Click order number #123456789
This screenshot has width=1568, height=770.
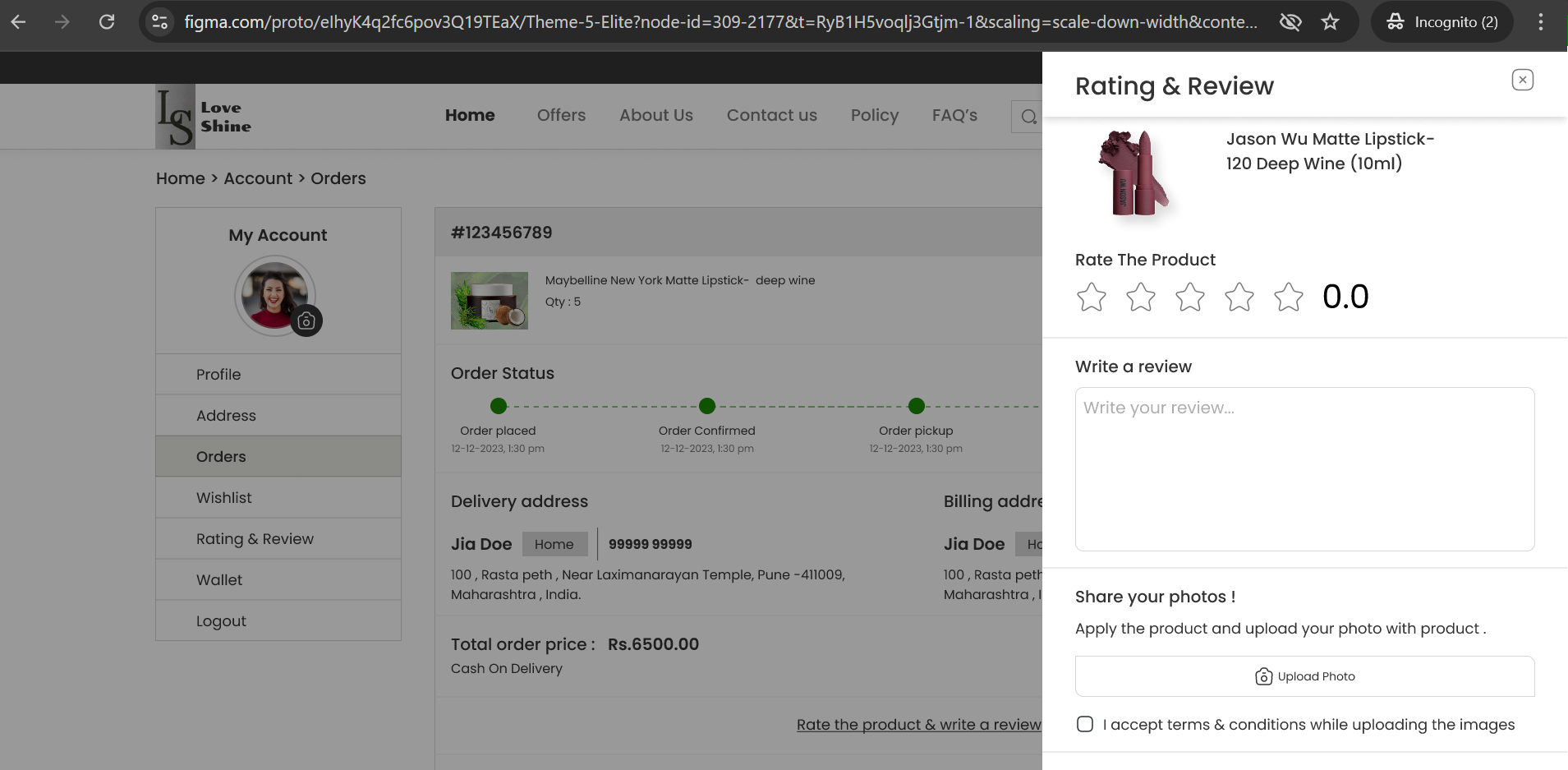coord(502,233)
